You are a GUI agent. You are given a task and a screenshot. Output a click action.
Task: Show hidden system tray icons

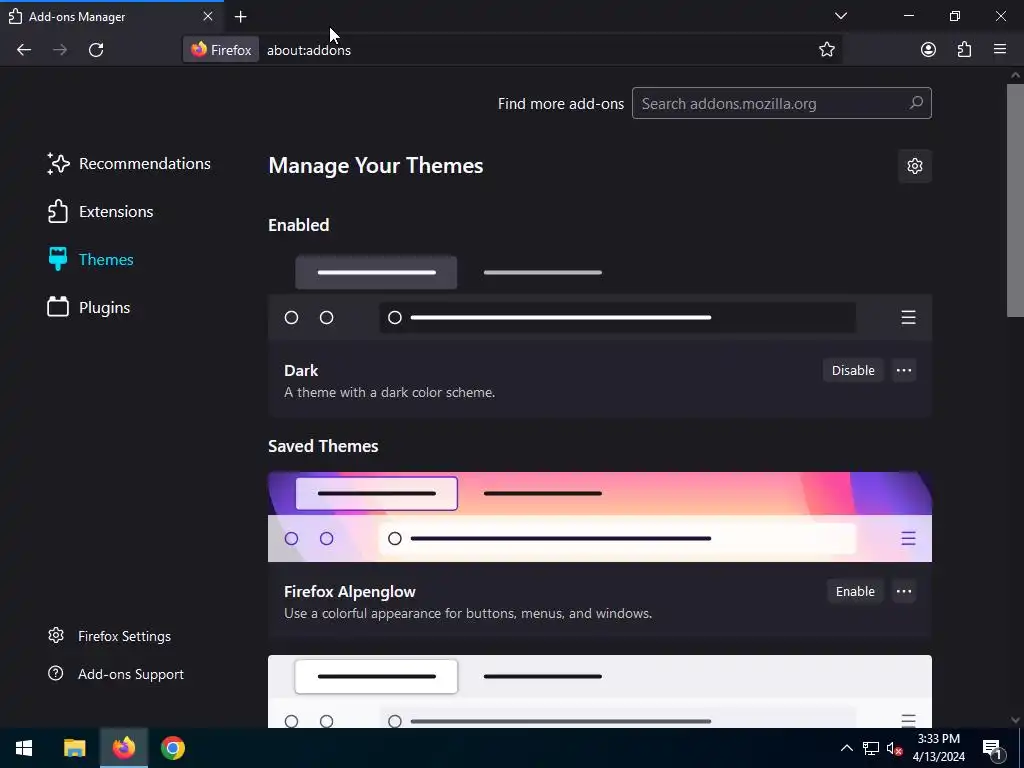click(846, 748)
